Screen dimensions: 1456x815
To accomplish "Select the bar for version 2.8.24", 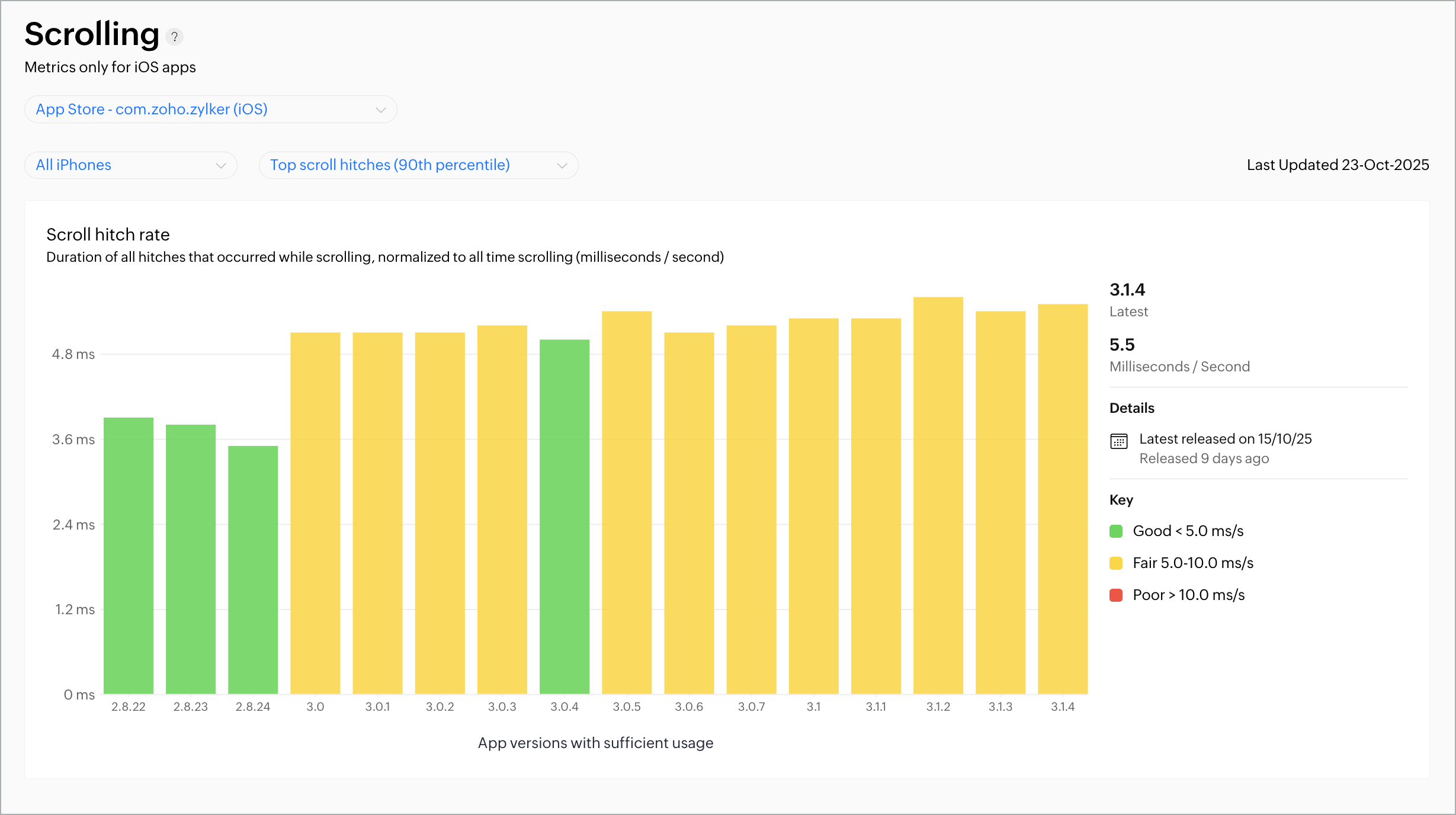I will pos(253,570).
